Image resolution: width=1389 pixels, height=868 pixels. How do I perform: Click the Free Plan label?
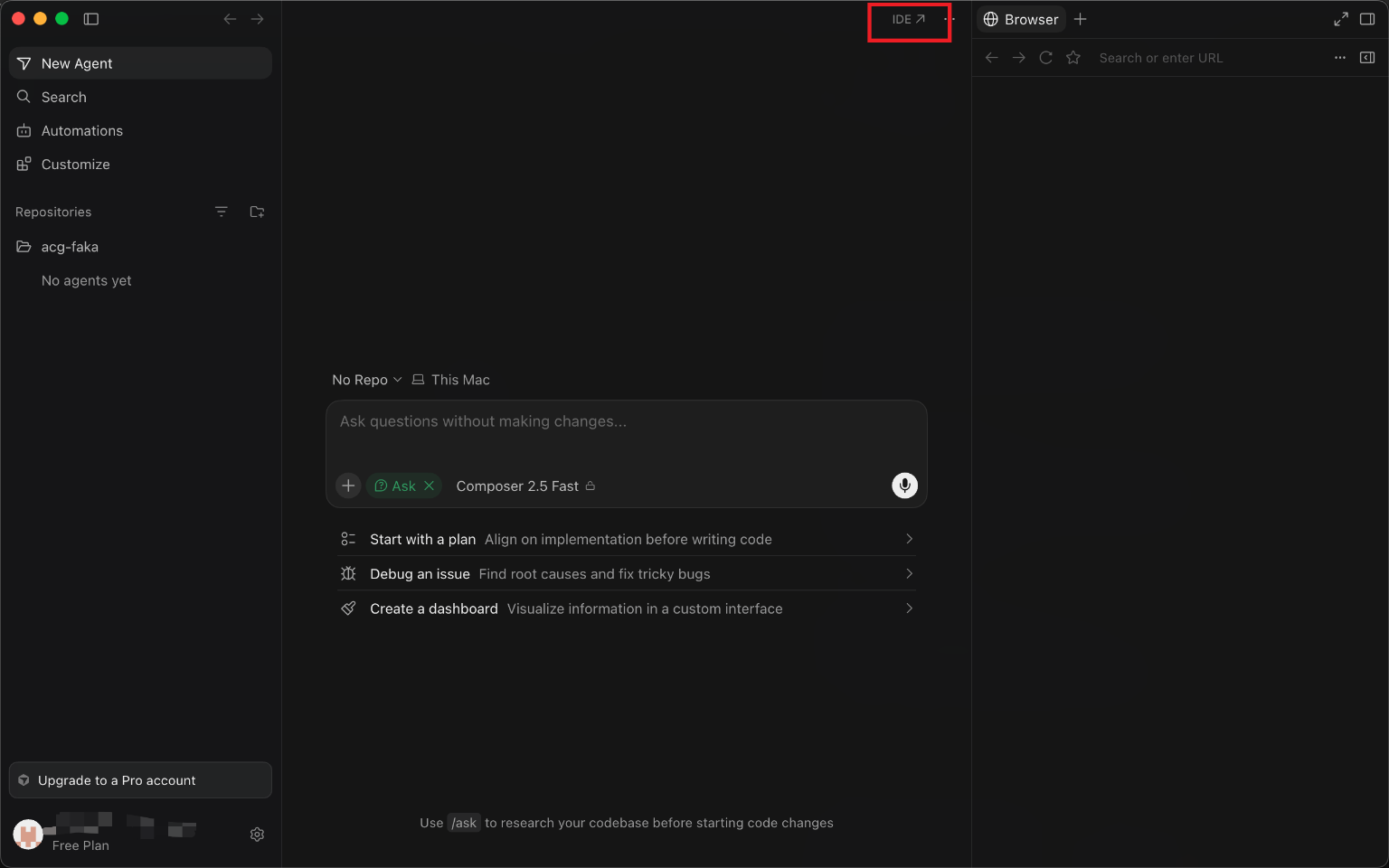click(x=80, y=845)
